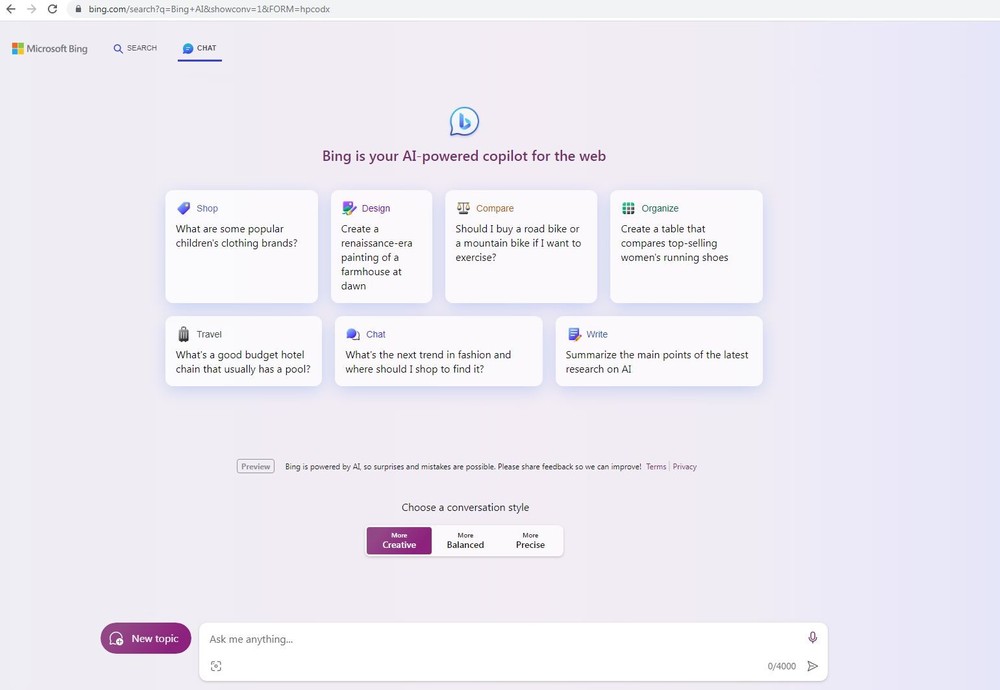The width and height of the screenshot is (1000, 690).
Task: Click 'Choose a conversation style' label
Action: [x=465, y=508]
